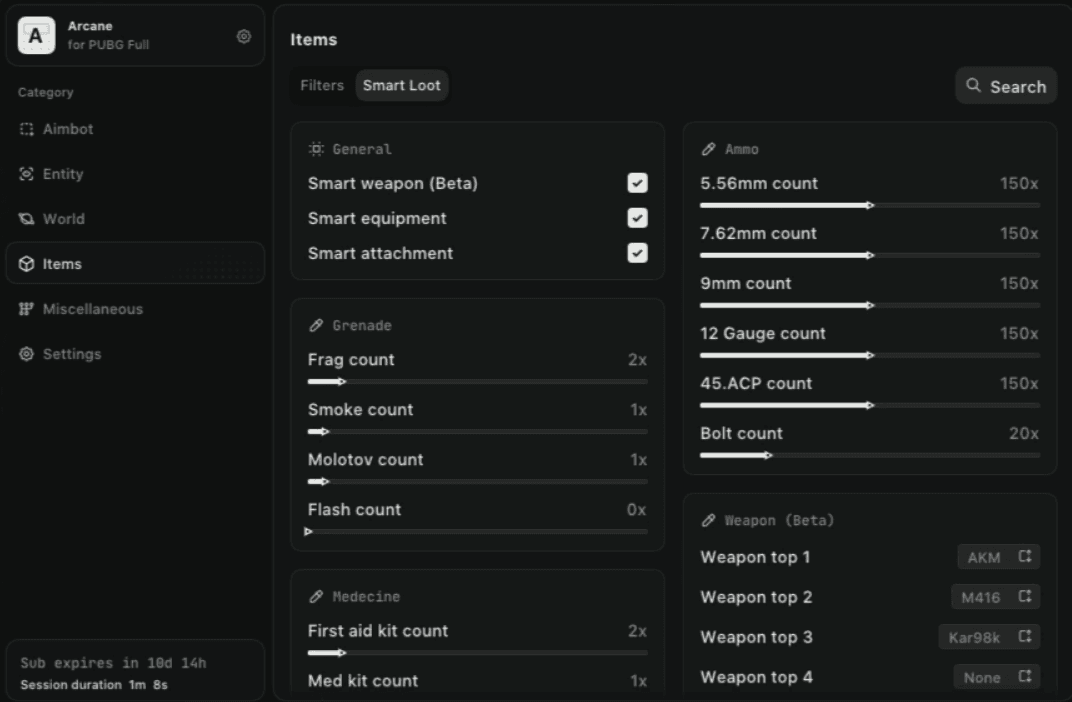Open the World category
The image size is (1072, 702).
135,219
